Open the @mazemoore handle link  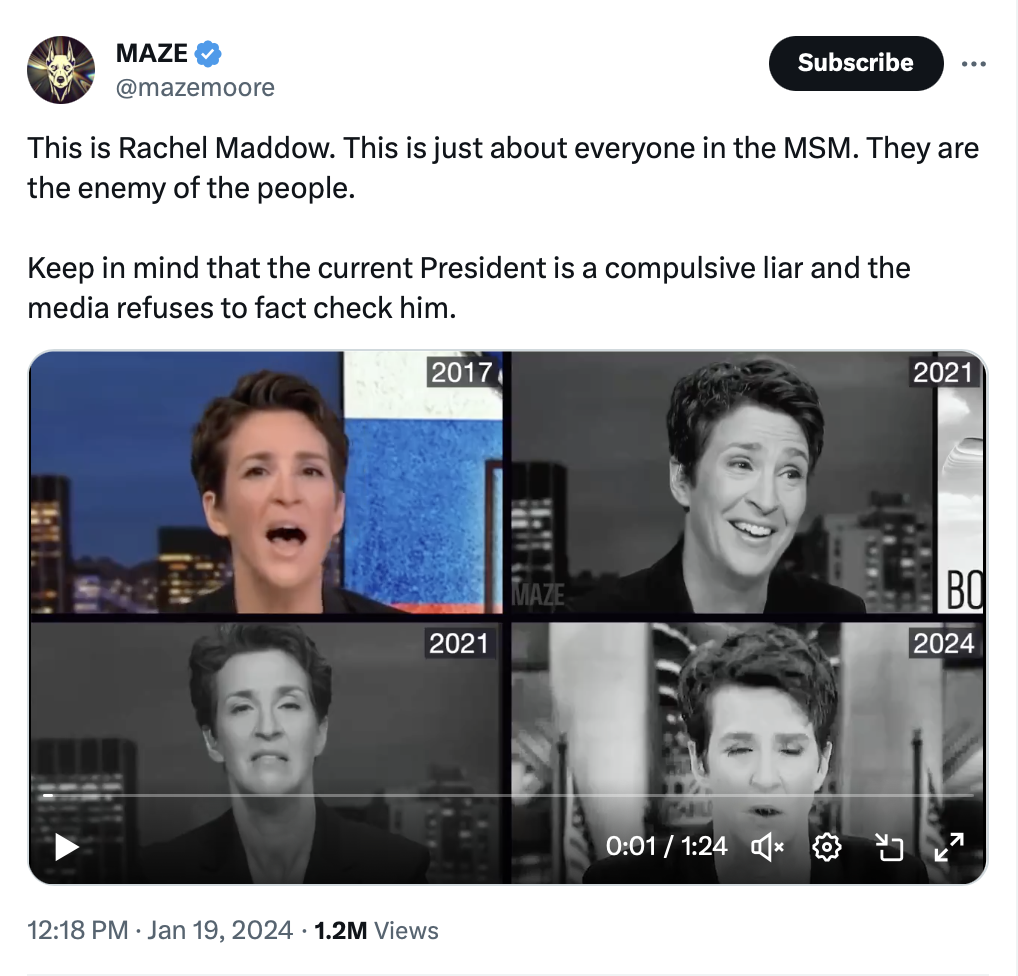[x=195, y=87]
